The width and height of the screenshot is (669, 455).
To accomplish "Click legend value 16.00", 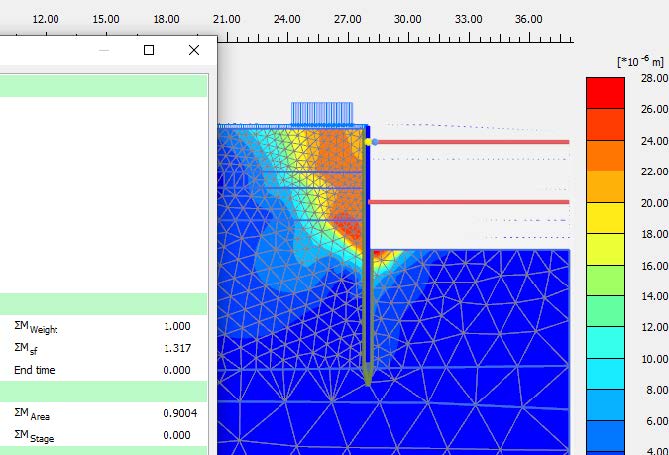I will [x=654, y=266].
